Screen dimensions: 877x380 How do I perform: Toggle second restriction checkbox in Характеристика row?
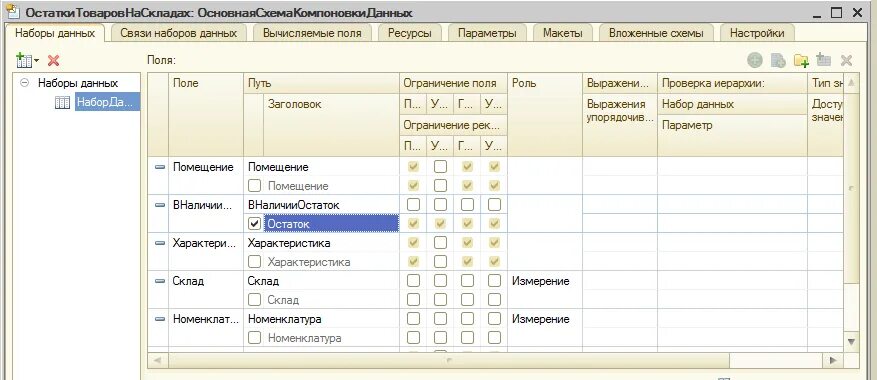pyautogui.click(x=440, y=243)
